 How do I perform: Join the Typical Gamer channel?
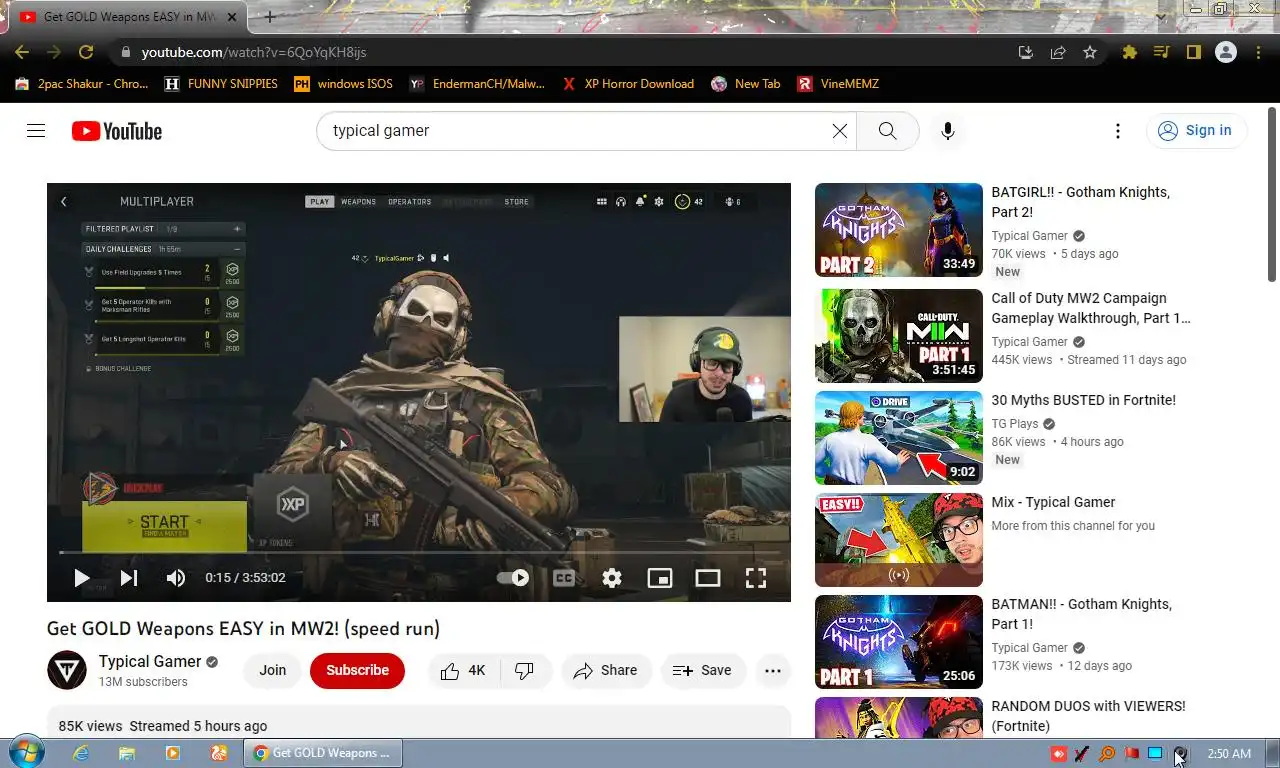[x=273, y=671]
